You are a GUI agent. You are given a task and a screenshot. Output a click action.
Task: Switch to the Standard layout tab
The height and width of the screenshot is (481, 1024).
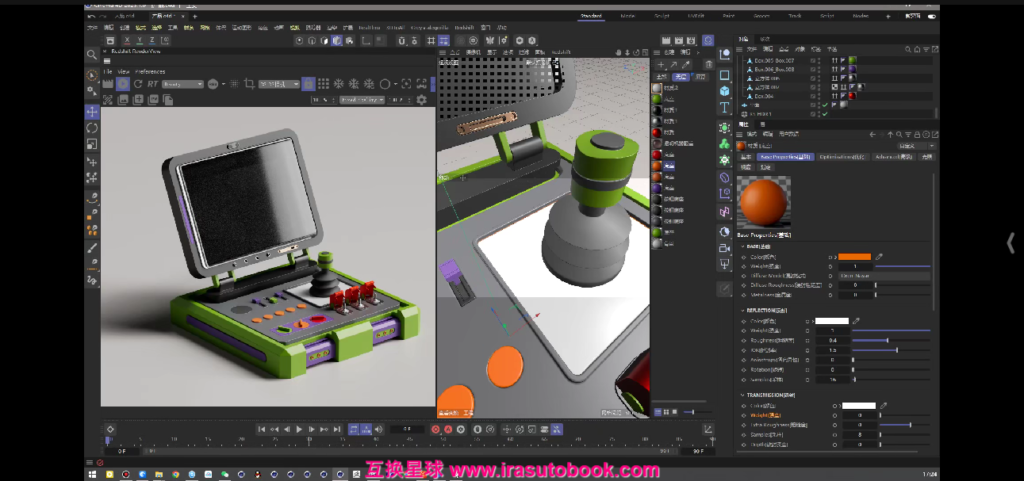(591, 16)
